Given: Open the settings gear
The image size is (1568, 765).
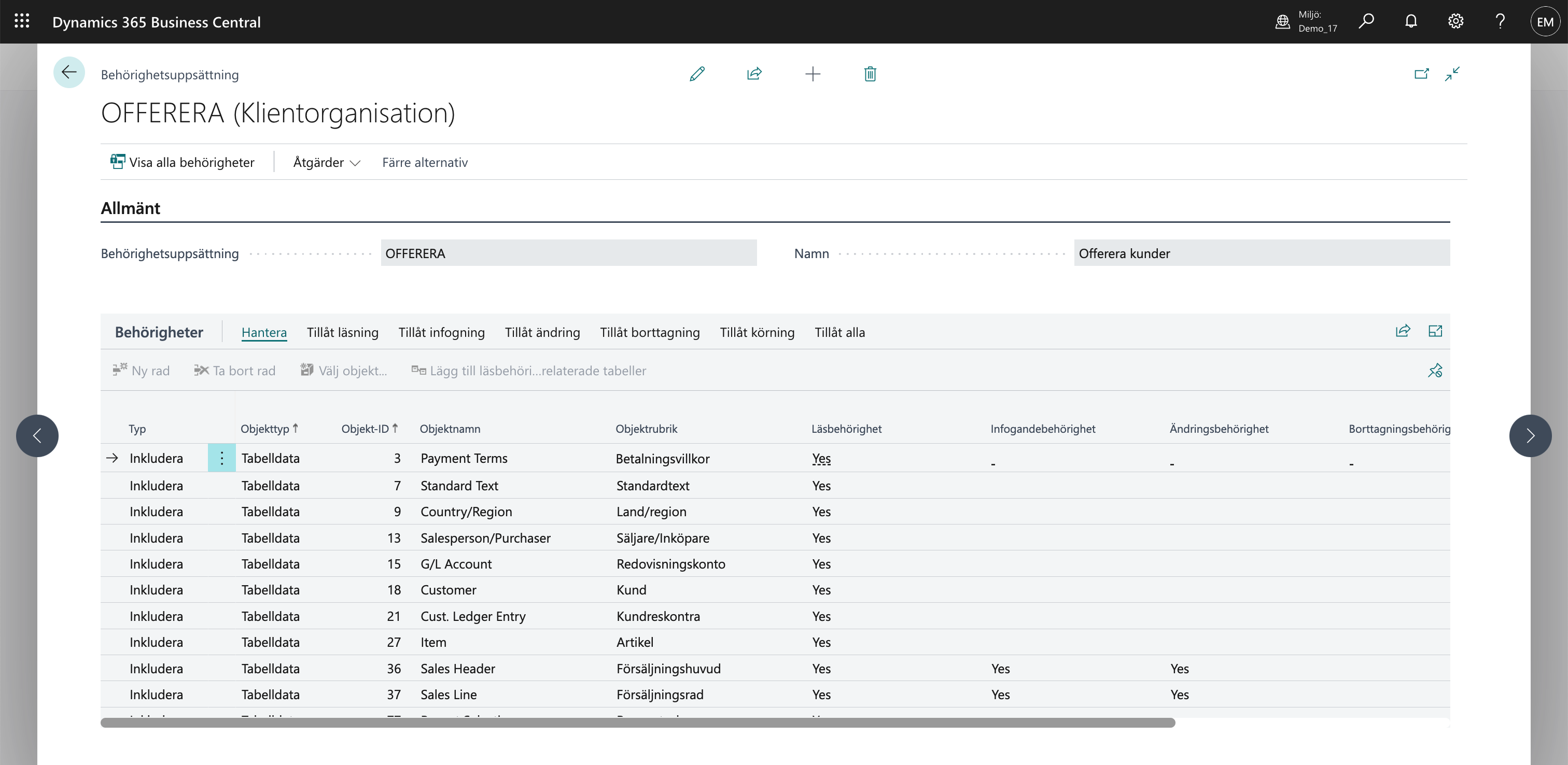Looking at the screenshot, I should pos(1455,21).
